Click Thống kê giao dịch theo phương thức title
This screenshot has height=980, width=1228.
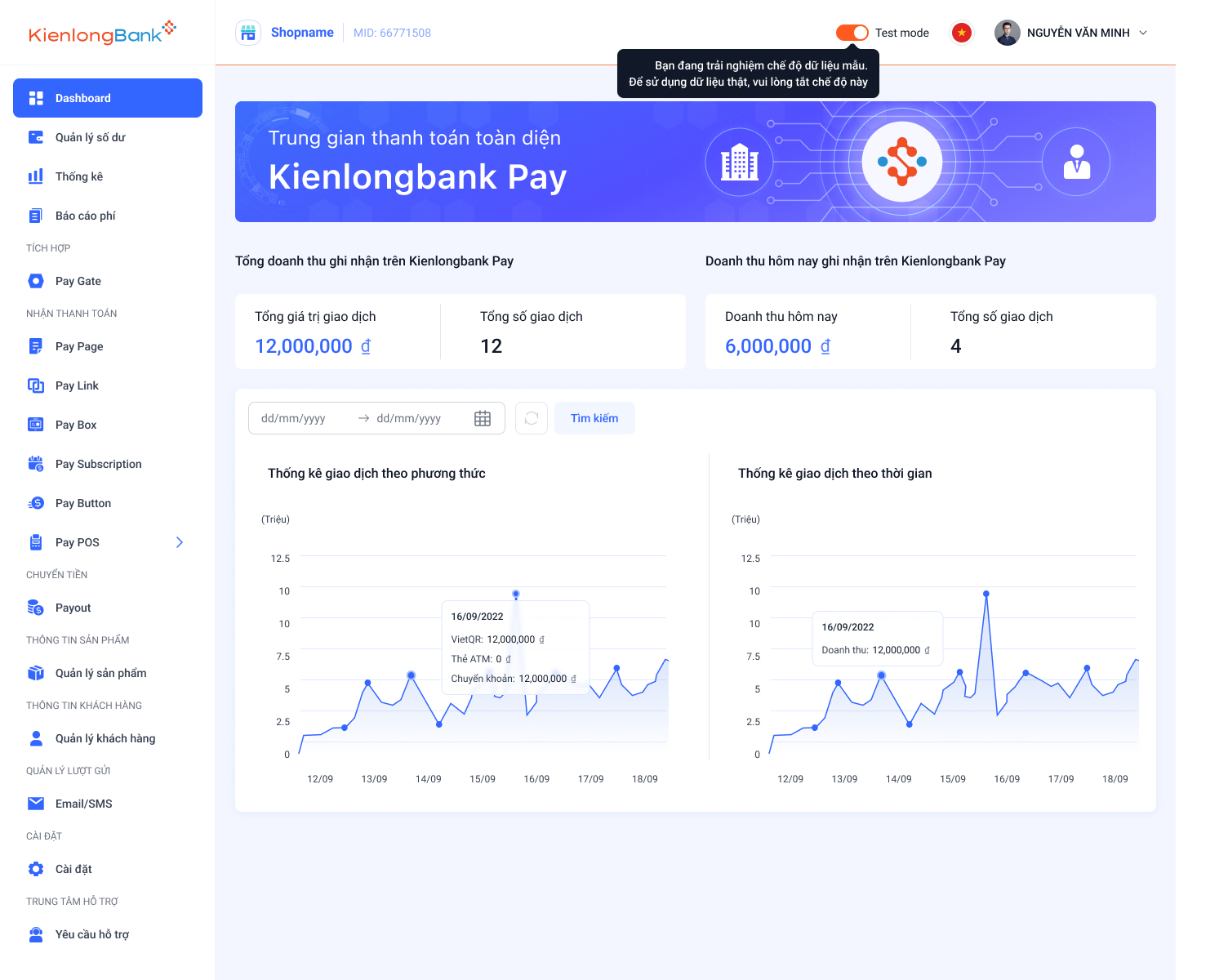(x=376, y=474)
